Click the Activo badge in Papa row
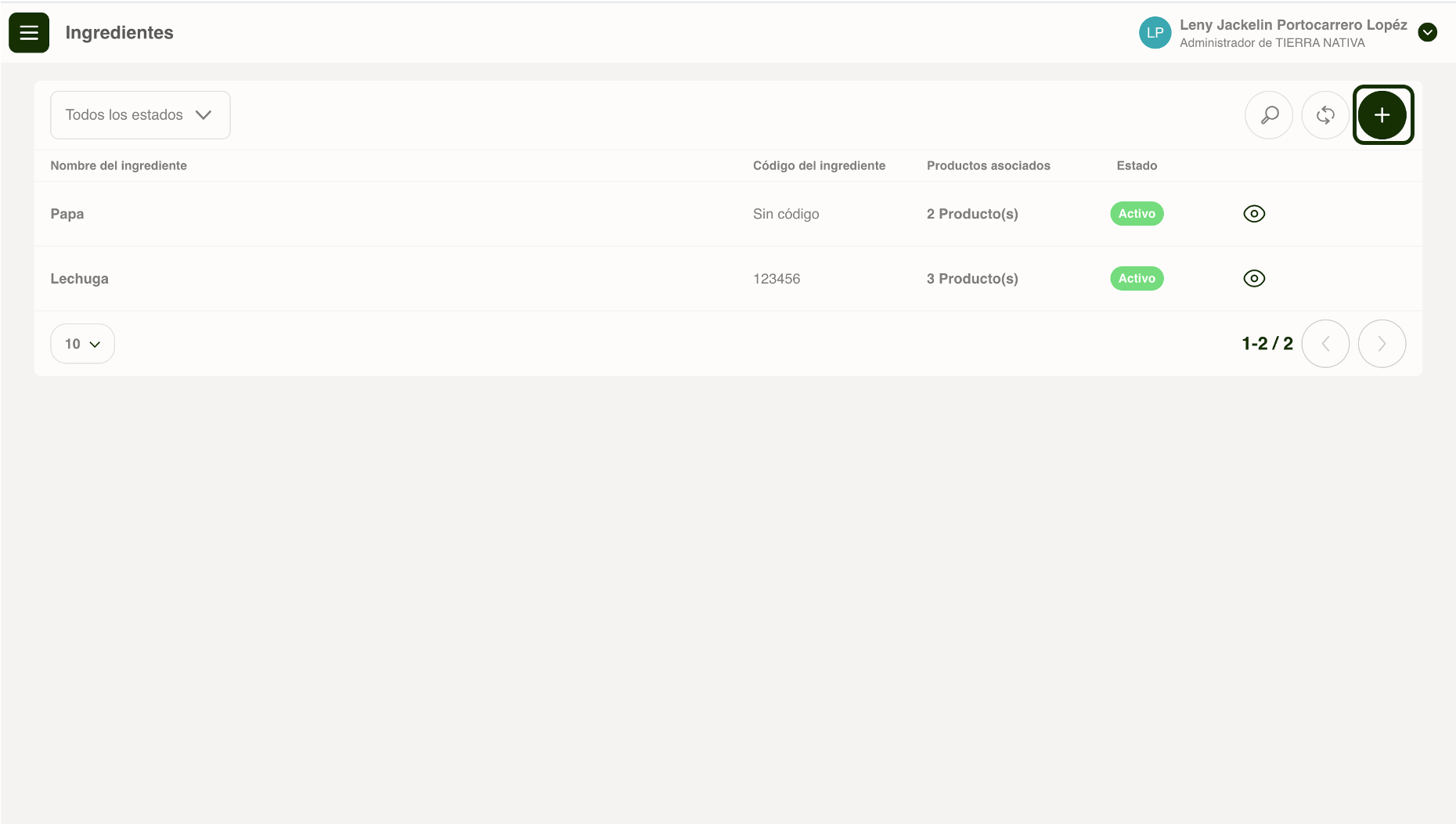The image size is (1456, 824). point(1137,214)
